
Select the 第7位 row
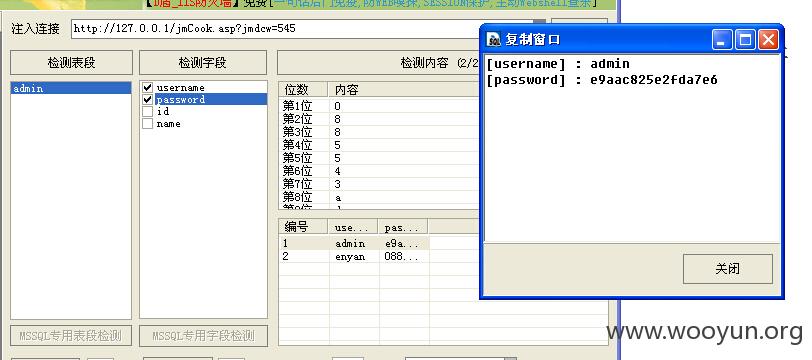coord(380,184)
